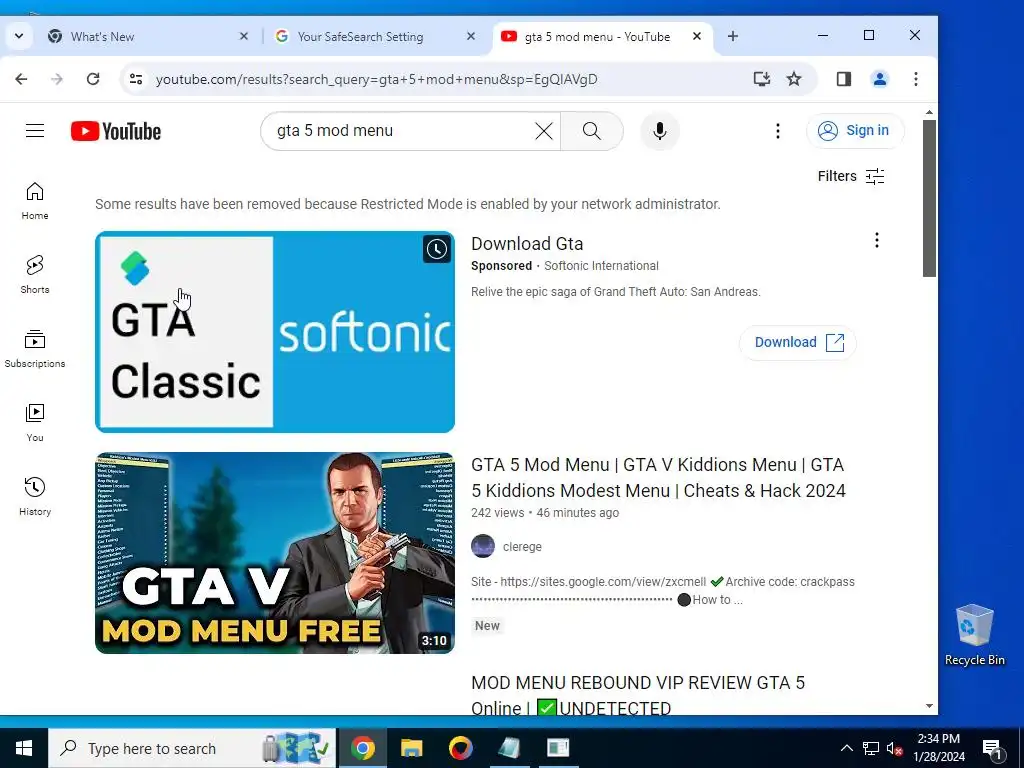The height and width of the screenshot is (768, 1024).
Task: Open the Chrome three-dot menu
Action: coord(916,79)
